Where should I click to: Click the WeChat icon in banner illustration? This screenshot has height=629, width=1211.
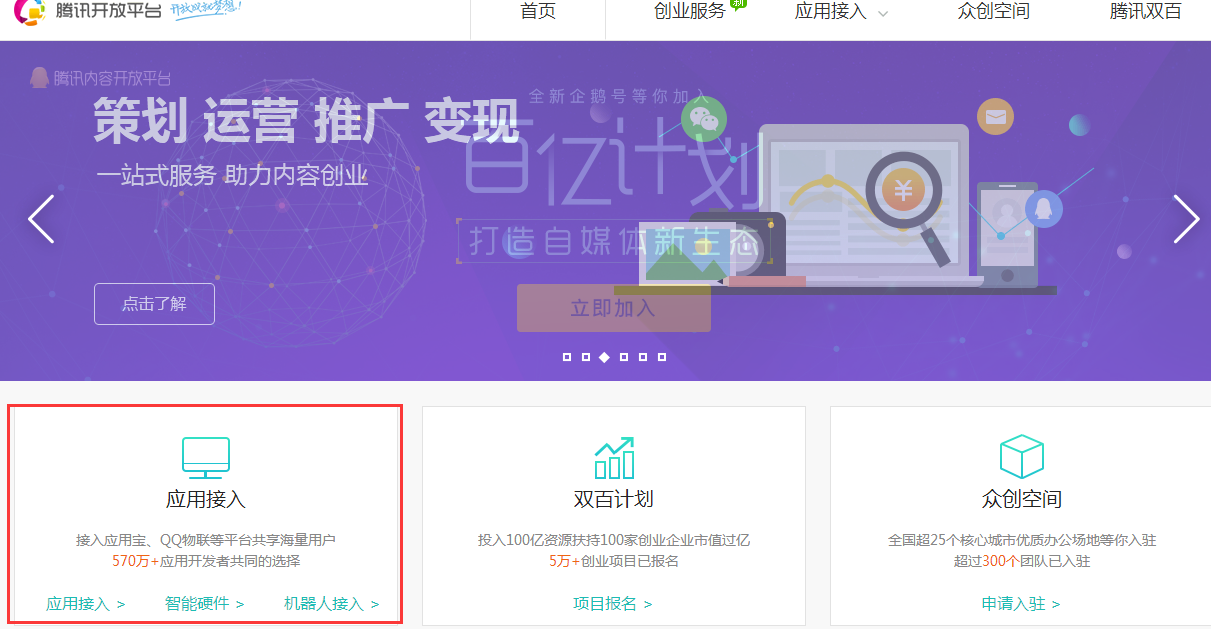tap(704, 119)
